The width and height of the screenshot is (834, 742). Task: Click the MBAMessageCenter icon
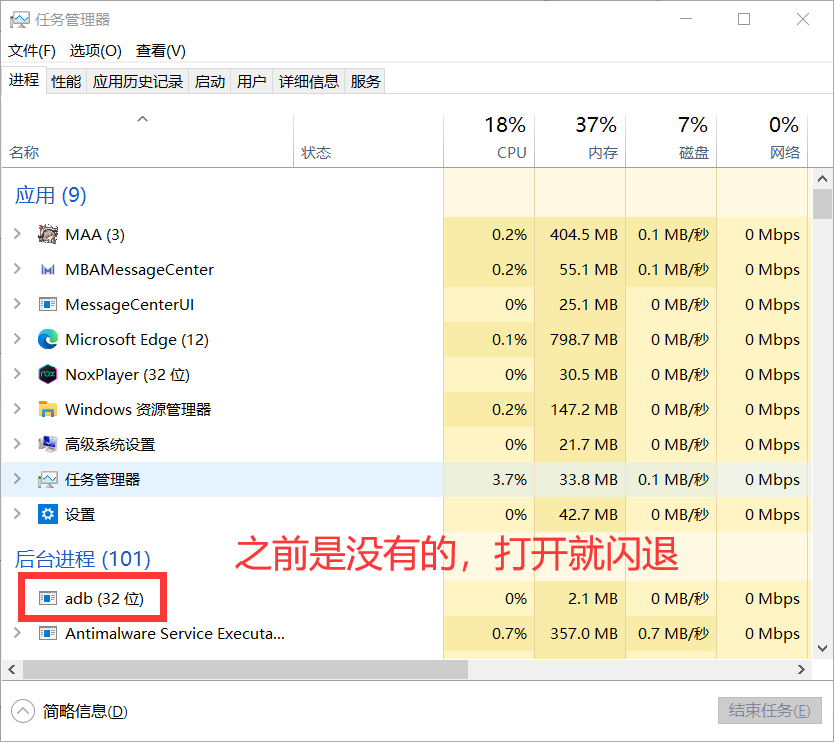48,270
